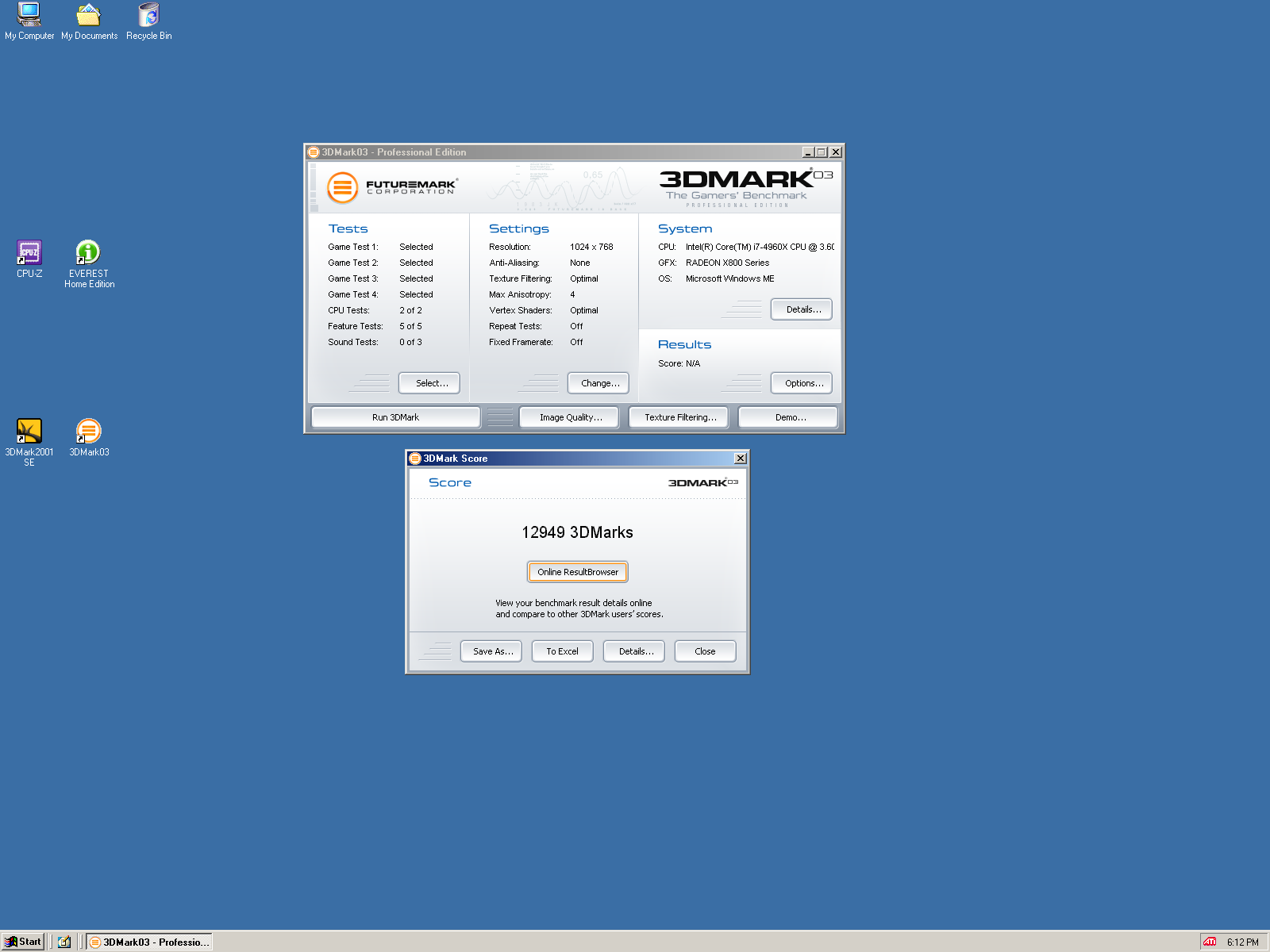Click the system clock showing 6:12 PM

tap(1242, 942)
